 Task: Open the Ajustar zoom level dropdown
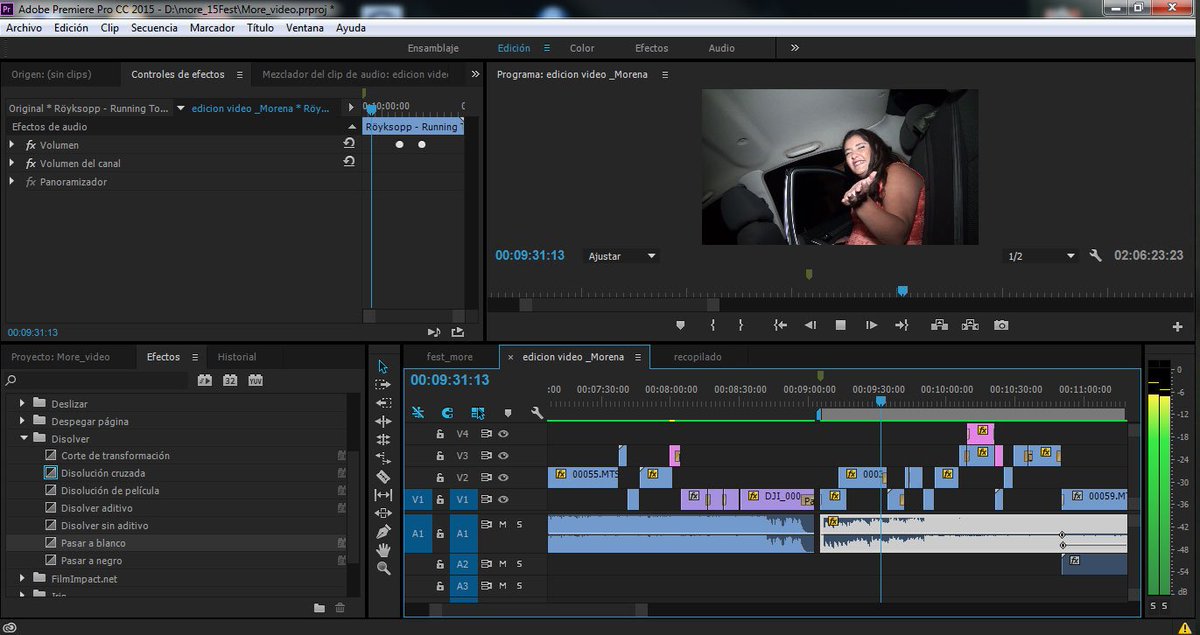coord(620,255)
